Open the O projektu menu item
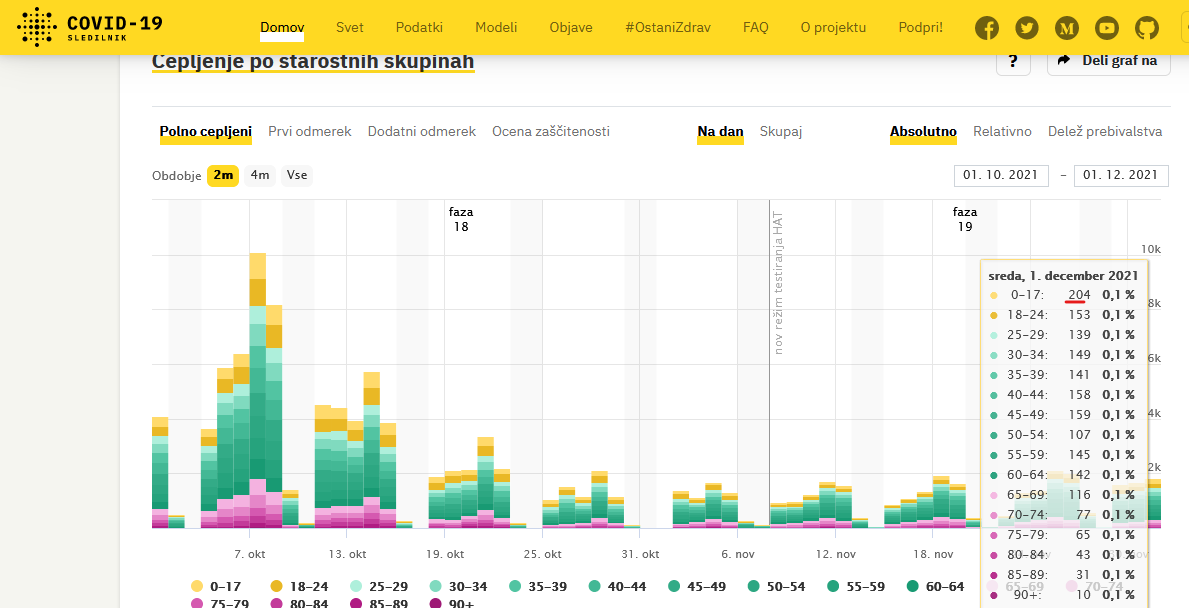Viewport: 1189px width, 608px height. pyautogui.click(x=833, y=28)
